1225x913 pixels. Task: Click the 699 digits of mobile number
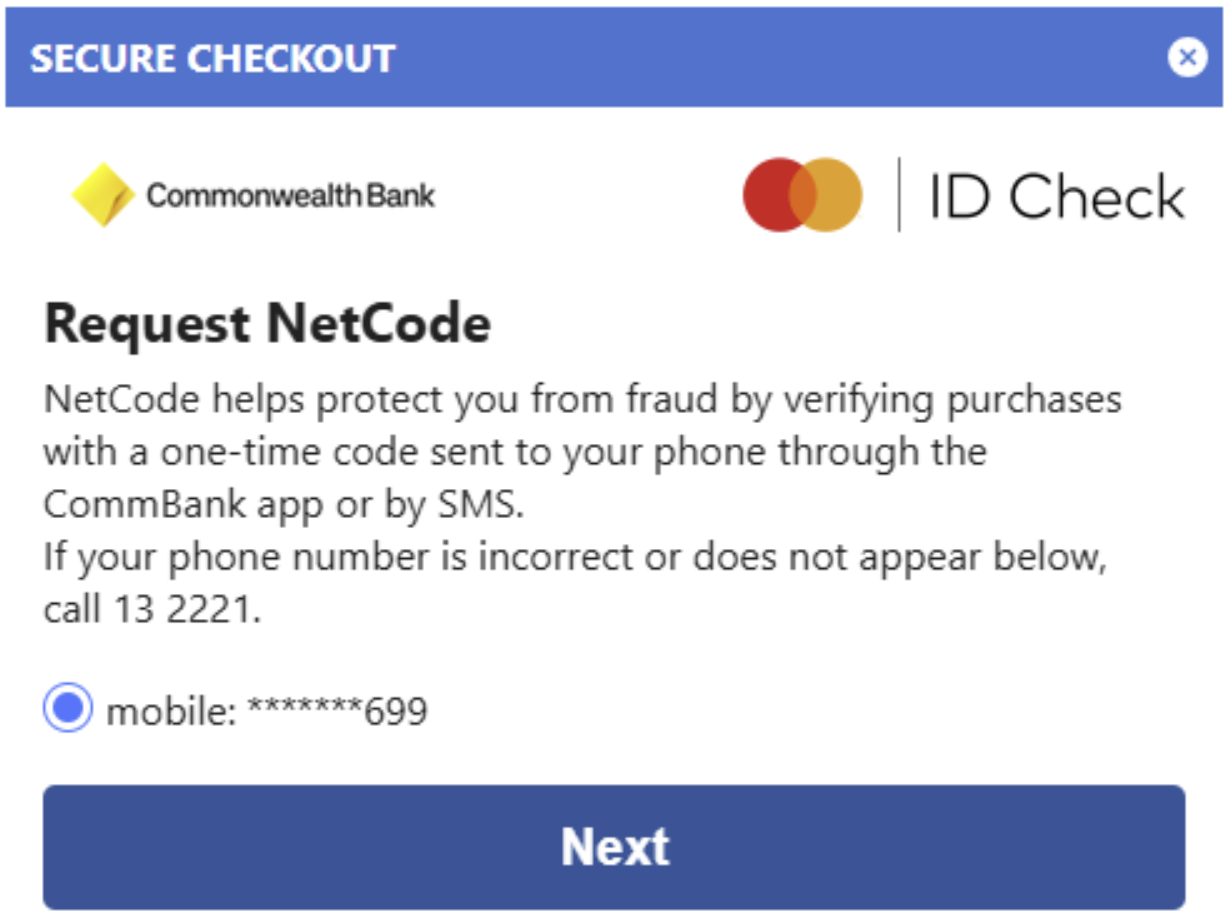point(396,712)
